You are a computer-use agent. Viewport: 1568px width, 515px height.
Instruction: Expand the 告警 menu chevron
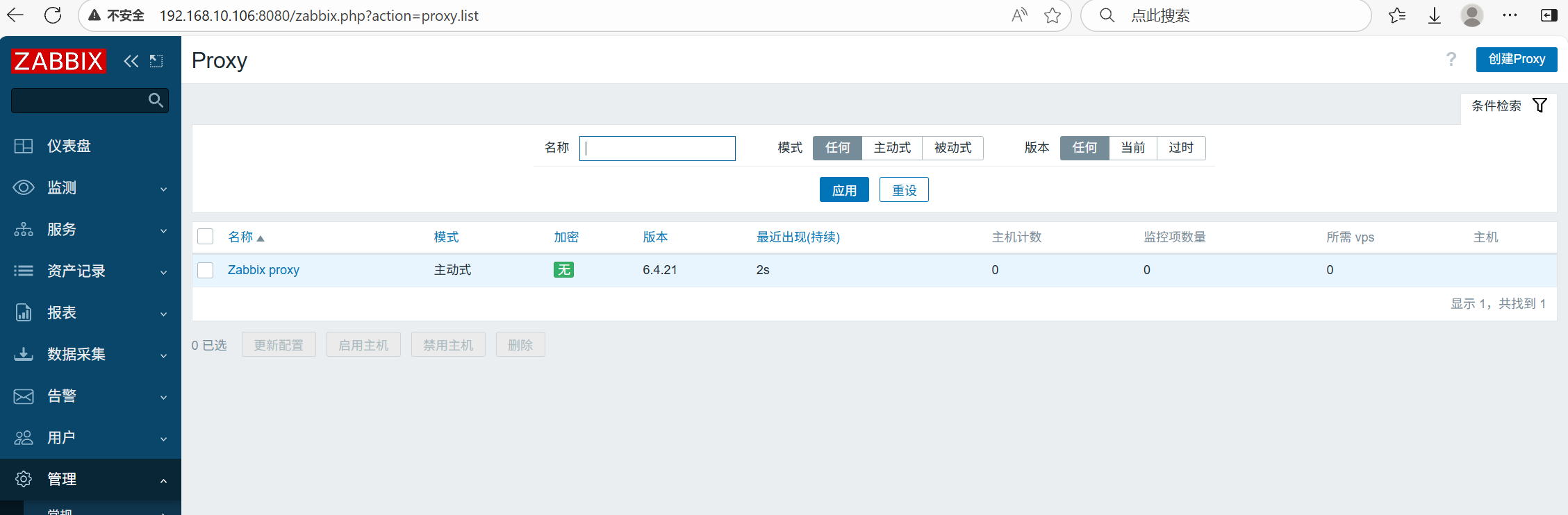pyautogui.click(x=164, y=397)
